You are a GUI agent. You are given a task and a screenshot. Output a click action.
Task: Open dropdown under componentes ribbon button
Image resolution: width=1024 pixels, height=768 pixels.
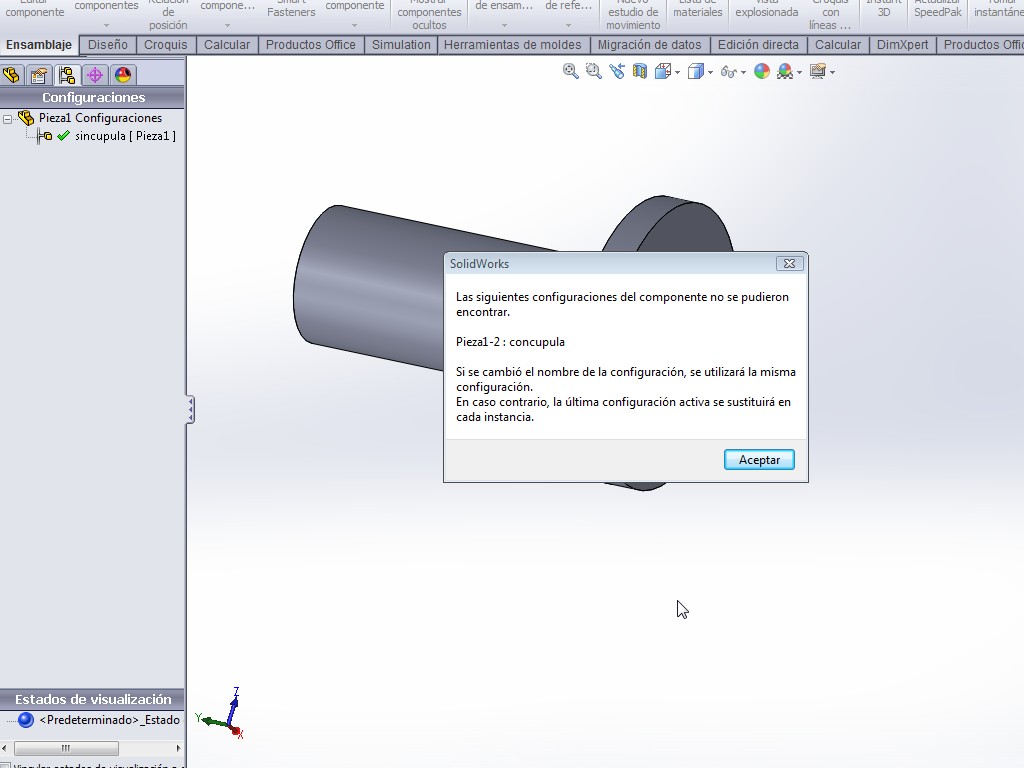click(x=106, y=25)
